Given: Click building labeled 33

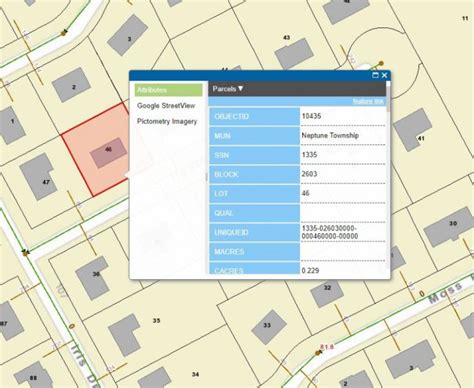Looking at the screenshot, I should 269,327.
